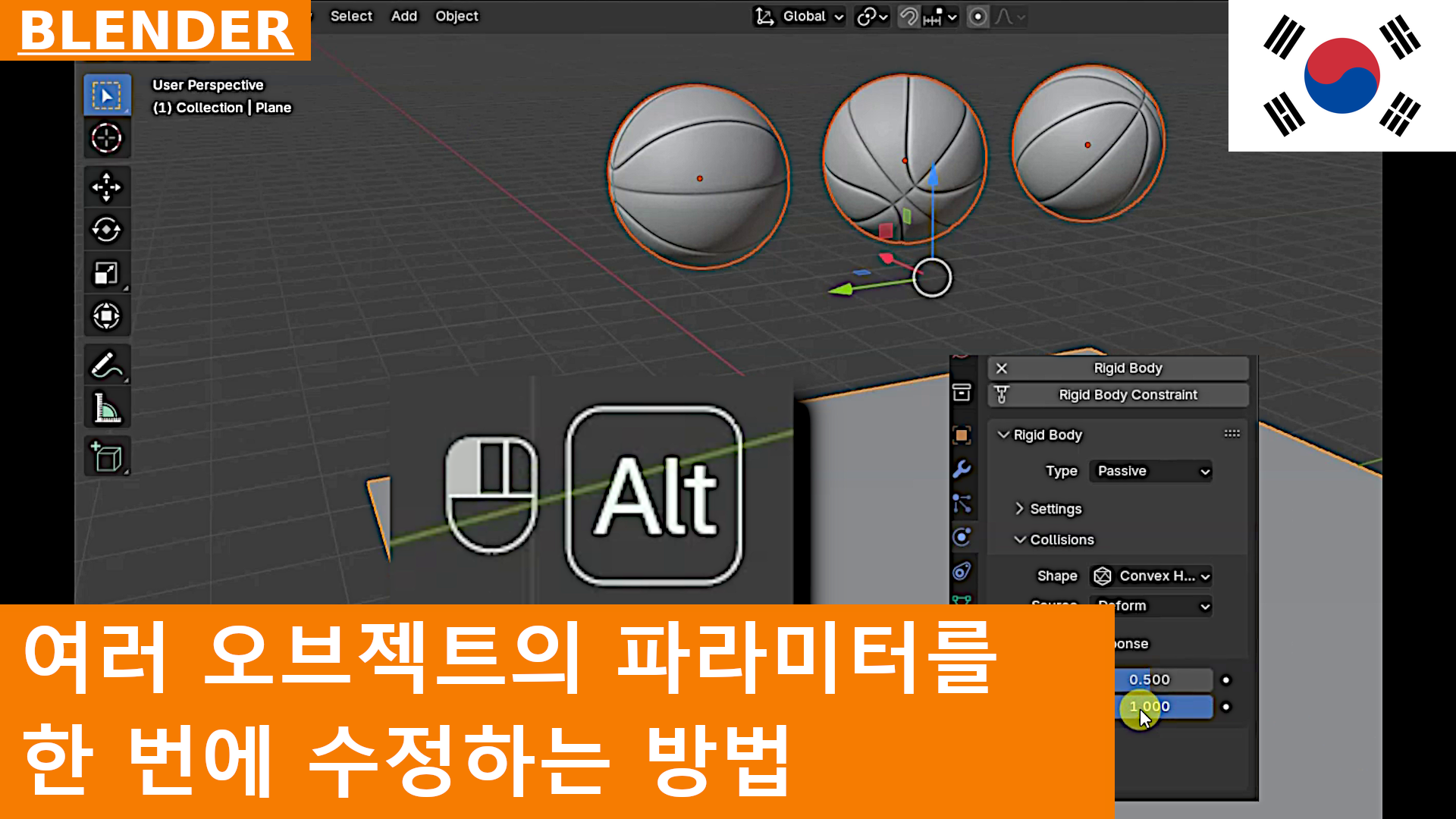Click the transform orientation axes icon
The width and height of the screenshot is (1456, 819).
764,16
